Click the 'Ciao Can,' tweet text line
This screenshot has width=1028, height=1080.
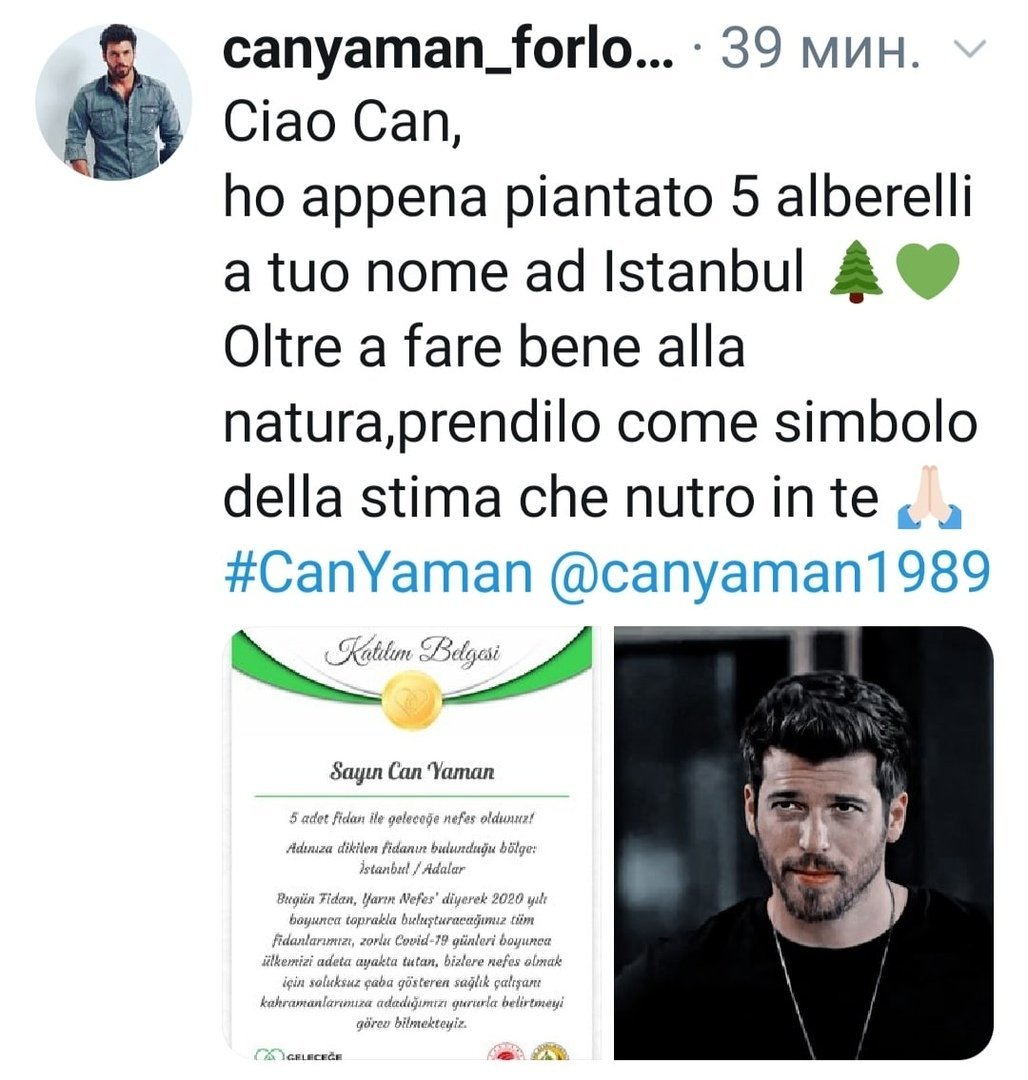[x=342, y=123]
